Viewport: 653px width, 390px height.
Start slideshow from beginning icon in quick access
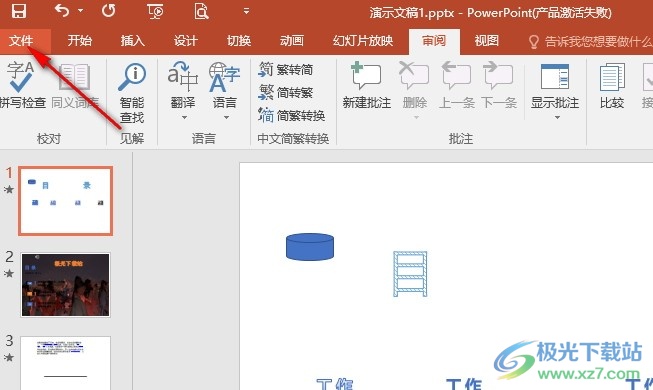(155, 11)
